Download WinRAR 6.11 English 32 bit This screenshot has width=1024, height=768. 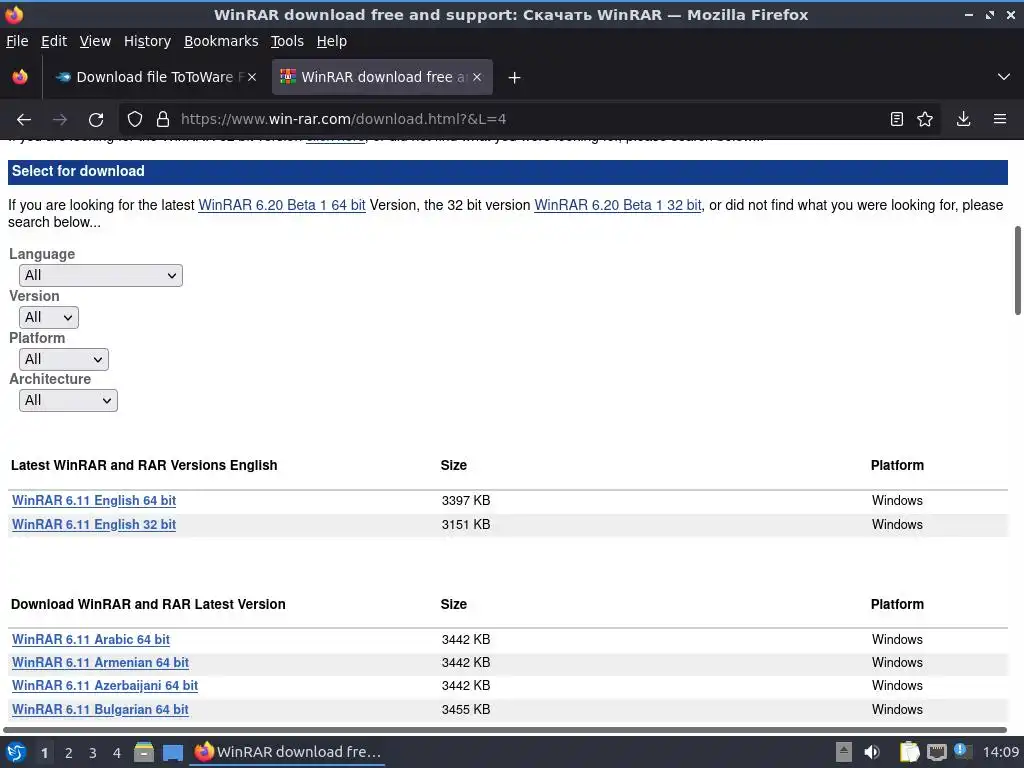tap(94, 525)
